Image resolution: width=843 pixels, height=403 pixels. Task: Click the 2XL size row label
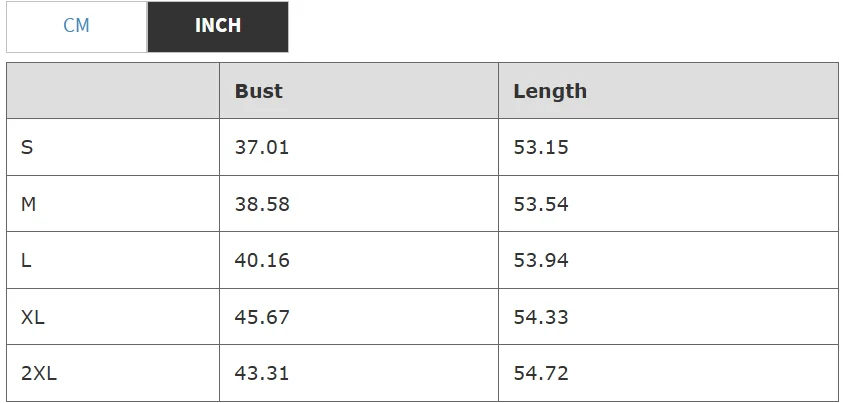(x=39, y=374)
